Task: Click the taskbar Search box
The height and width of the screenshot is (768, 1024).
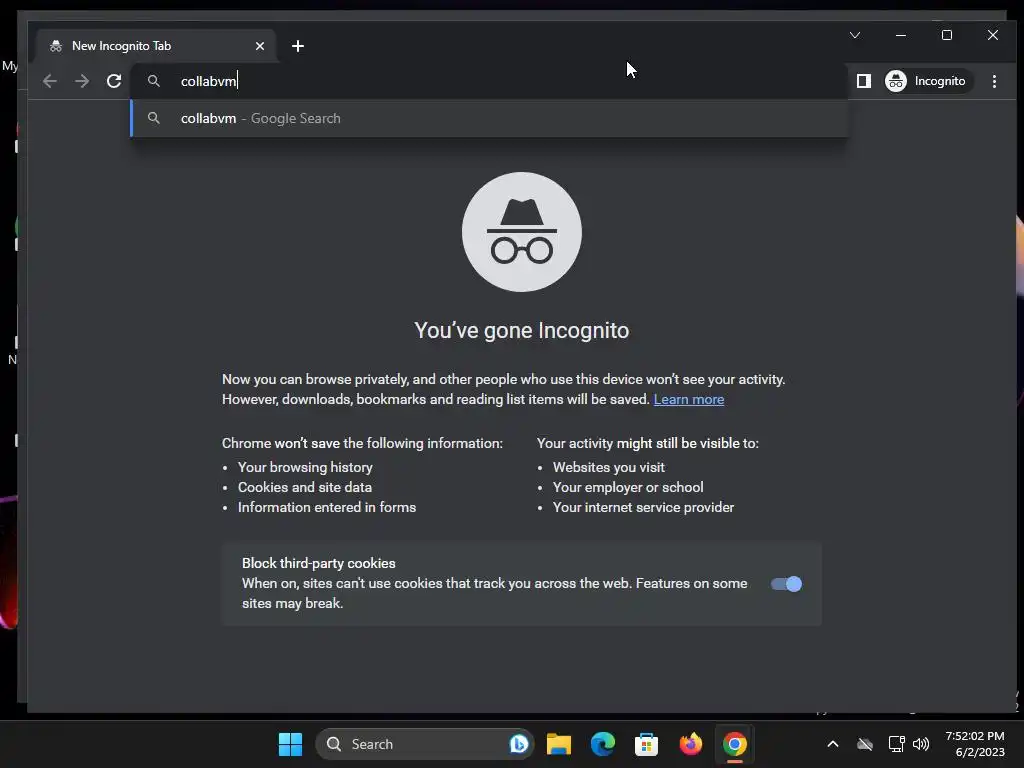Action: (424, 744)
